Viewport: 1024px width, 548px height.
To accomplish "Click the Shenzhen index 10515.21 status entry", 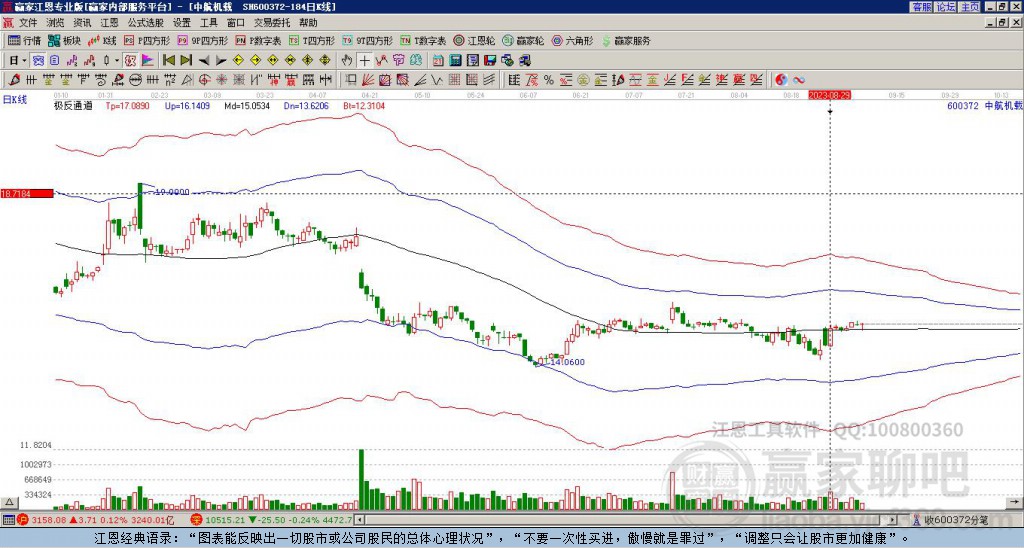I will [x=272, y=520].
